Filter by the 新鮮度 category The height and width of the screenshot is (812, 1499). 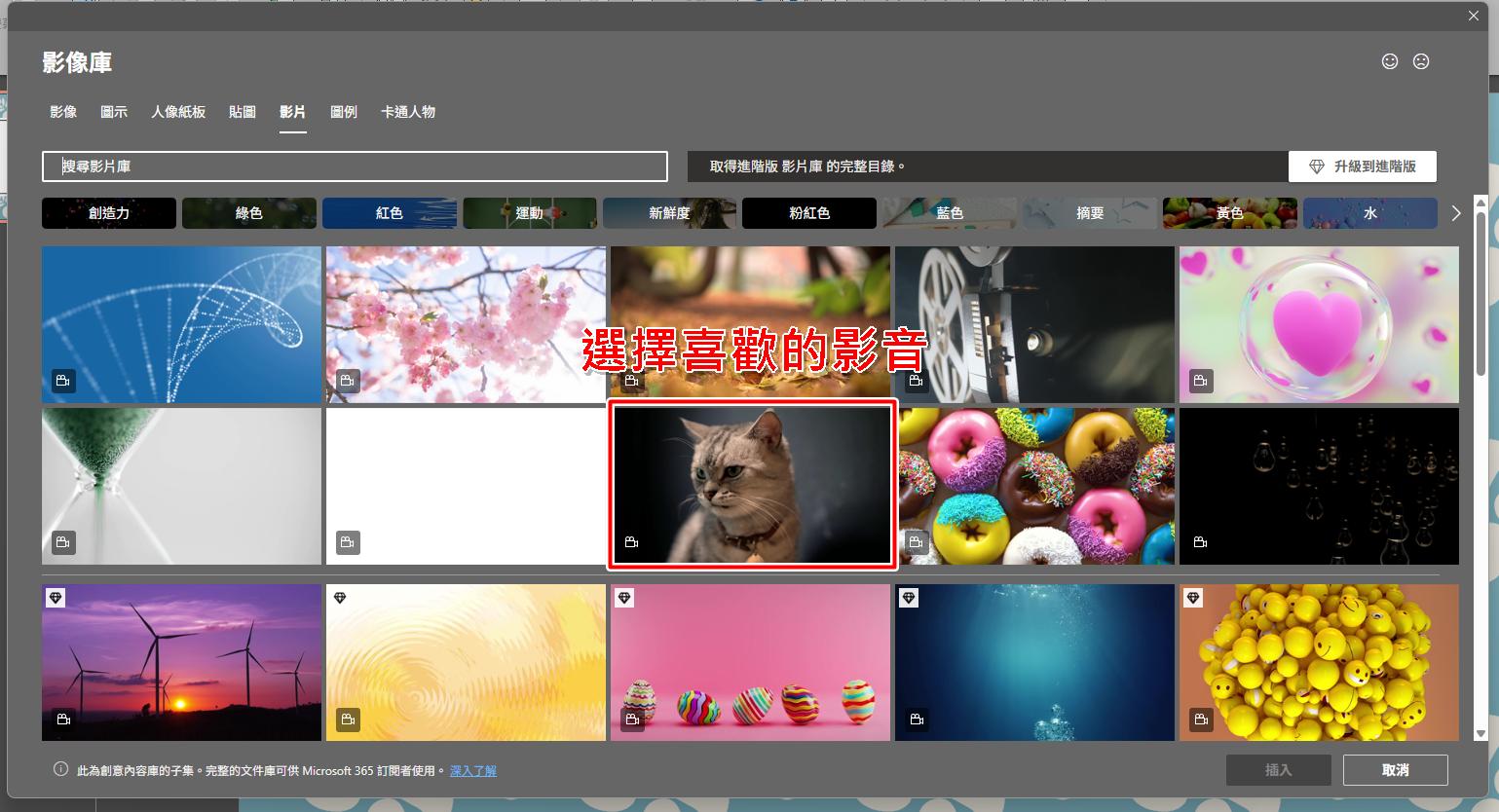[670, 213]
